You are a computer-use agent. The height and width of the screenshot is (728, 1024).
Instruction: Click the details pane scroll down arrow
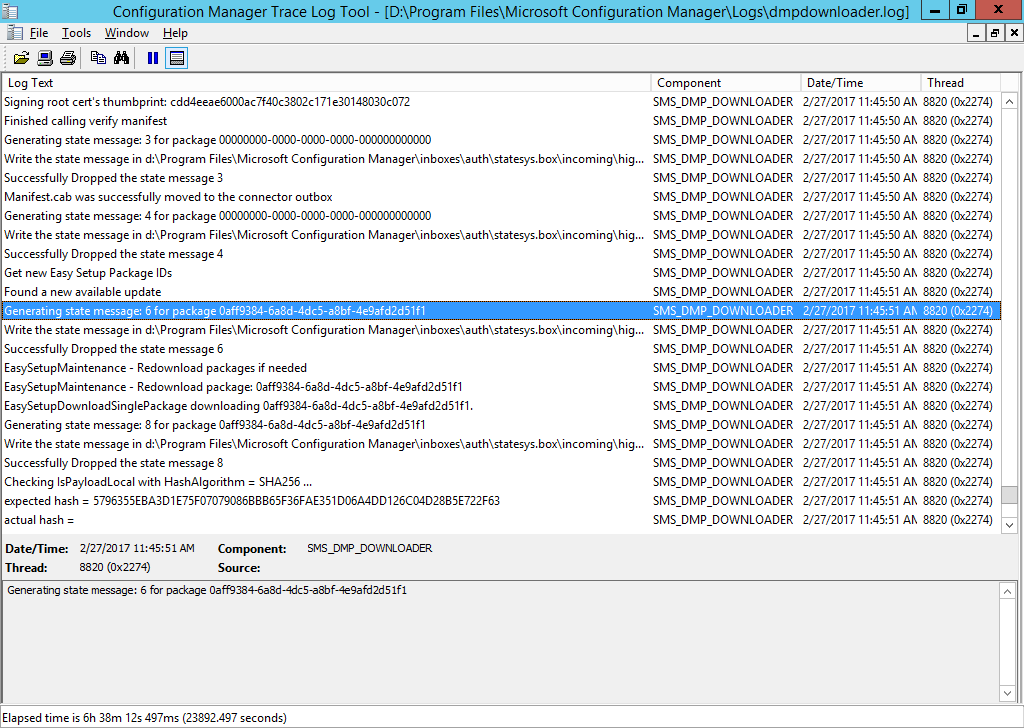click(x=1008, y=693)
